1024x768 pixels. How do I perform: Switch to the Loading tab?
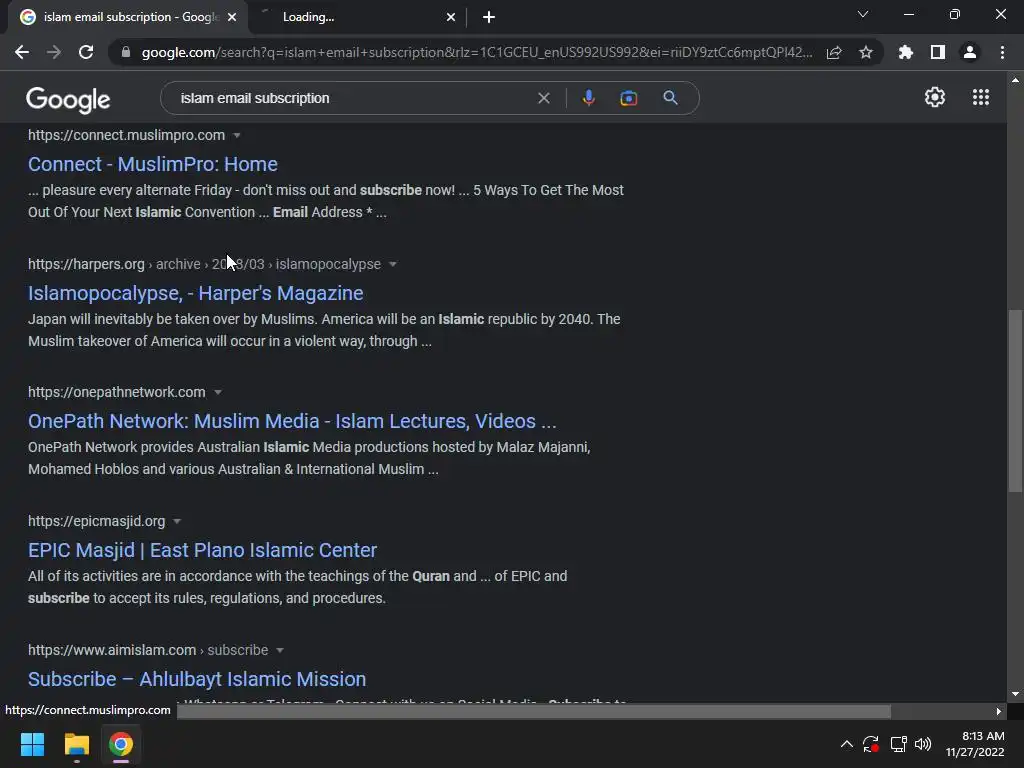[x=358, y=17]
